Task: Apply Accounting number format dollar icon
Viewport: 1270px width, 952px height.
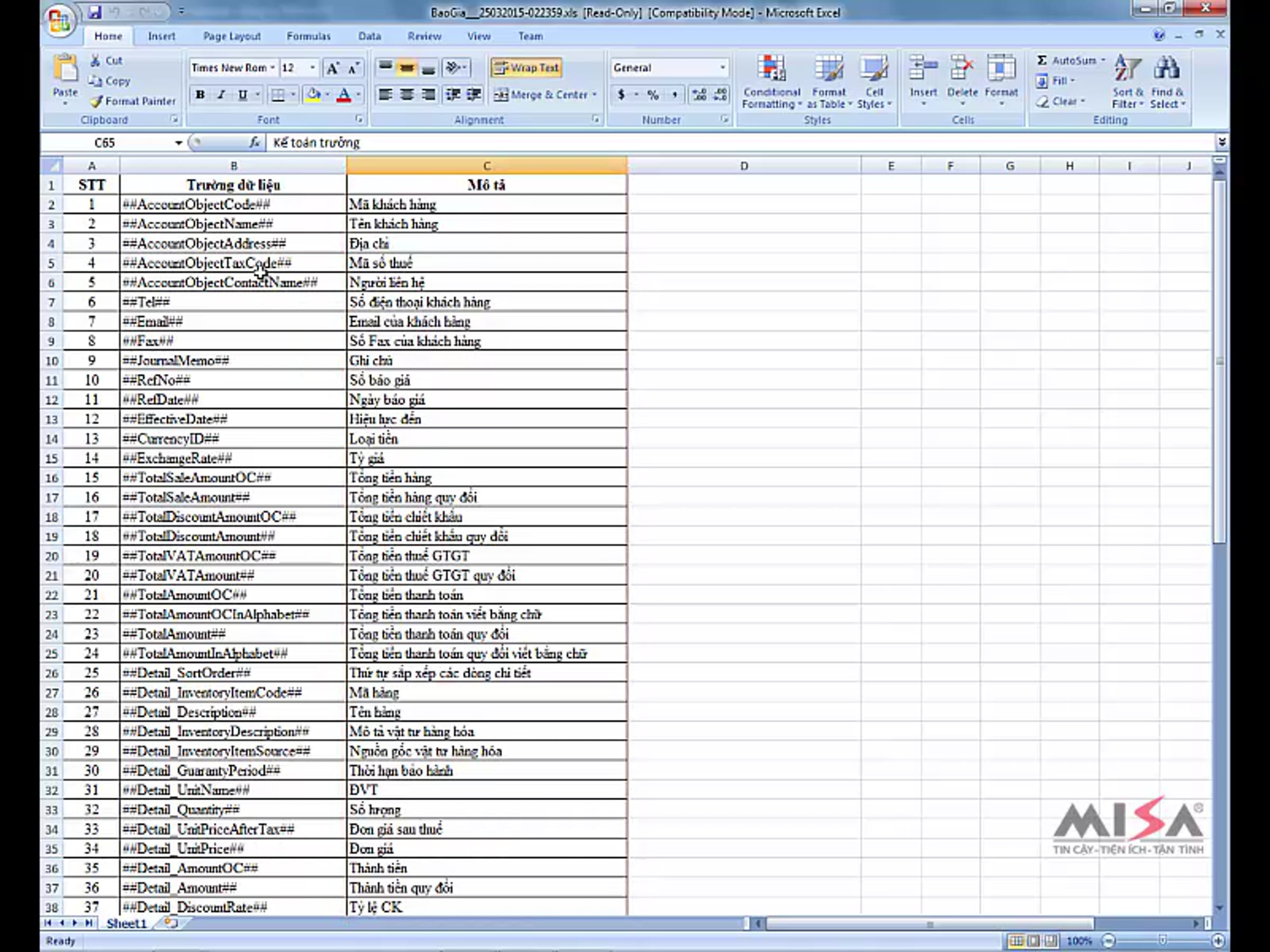Action: (621, 95)
